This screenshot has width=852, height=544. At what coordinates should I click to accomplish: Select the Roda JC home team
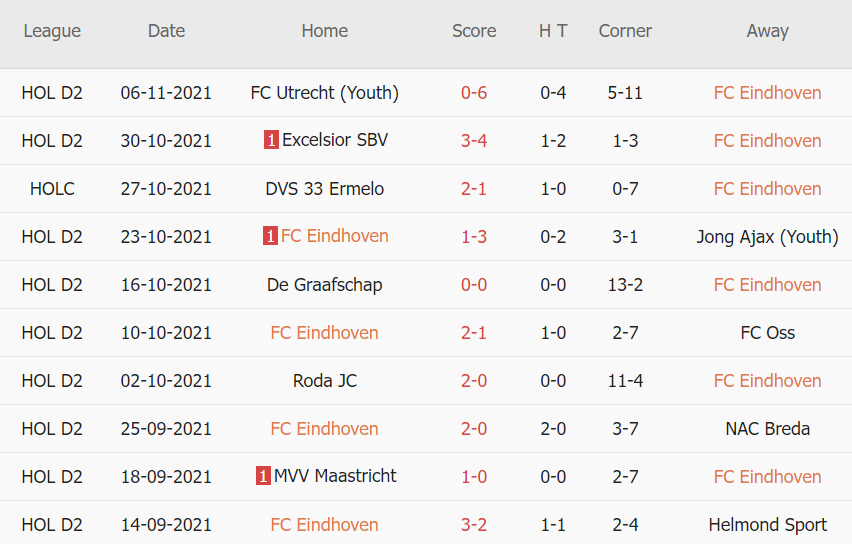325,381
